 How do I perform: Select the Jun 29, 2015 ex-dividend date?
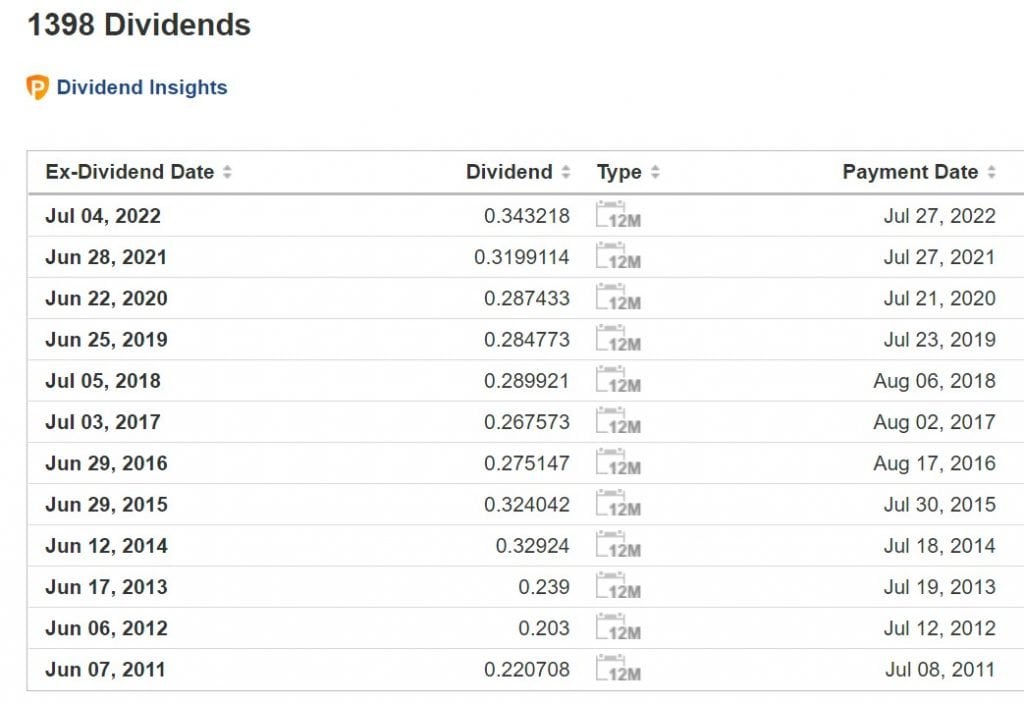coord(106,505)
